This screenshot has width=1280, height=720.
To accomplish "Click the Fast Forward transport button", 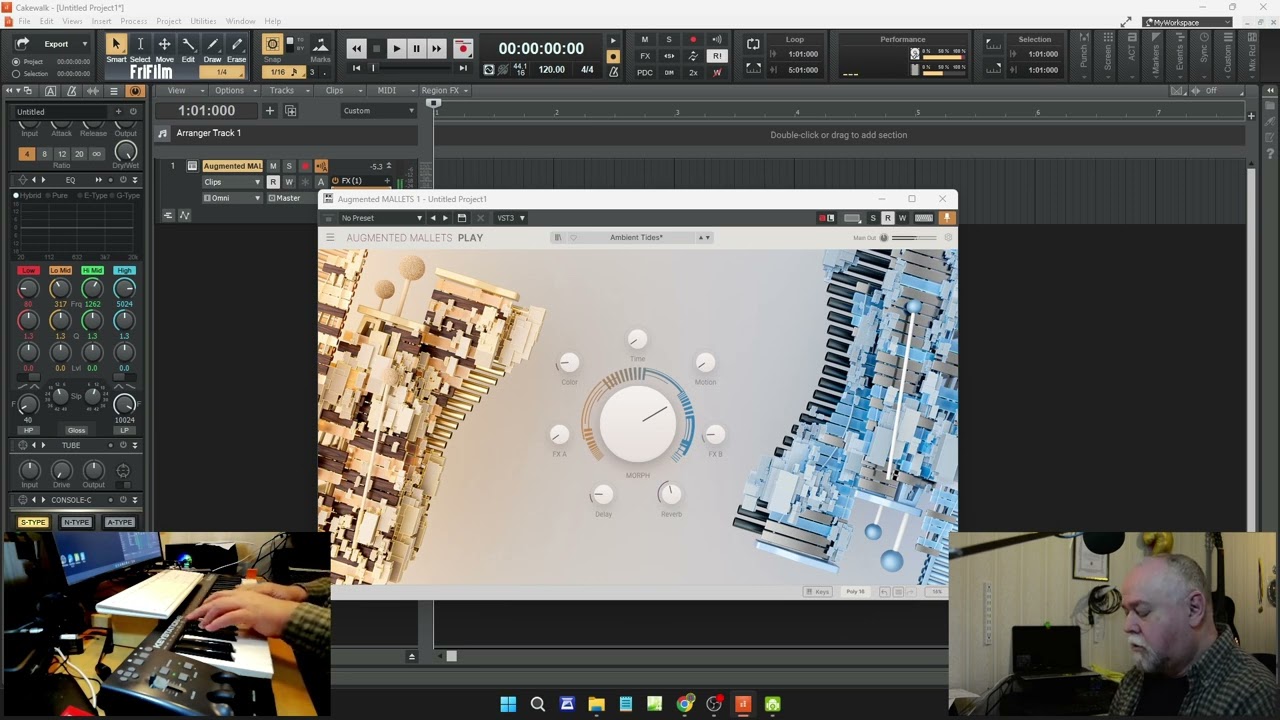I will (x=436, y=48).
